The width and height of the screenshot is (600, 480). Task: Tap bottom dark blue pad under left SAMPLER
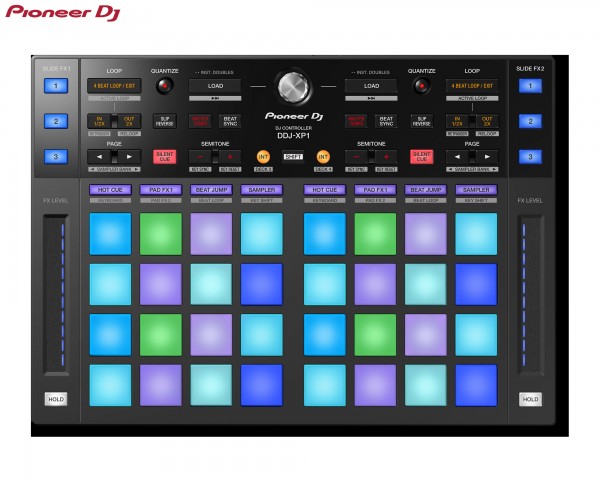click(x=262, y=385)
